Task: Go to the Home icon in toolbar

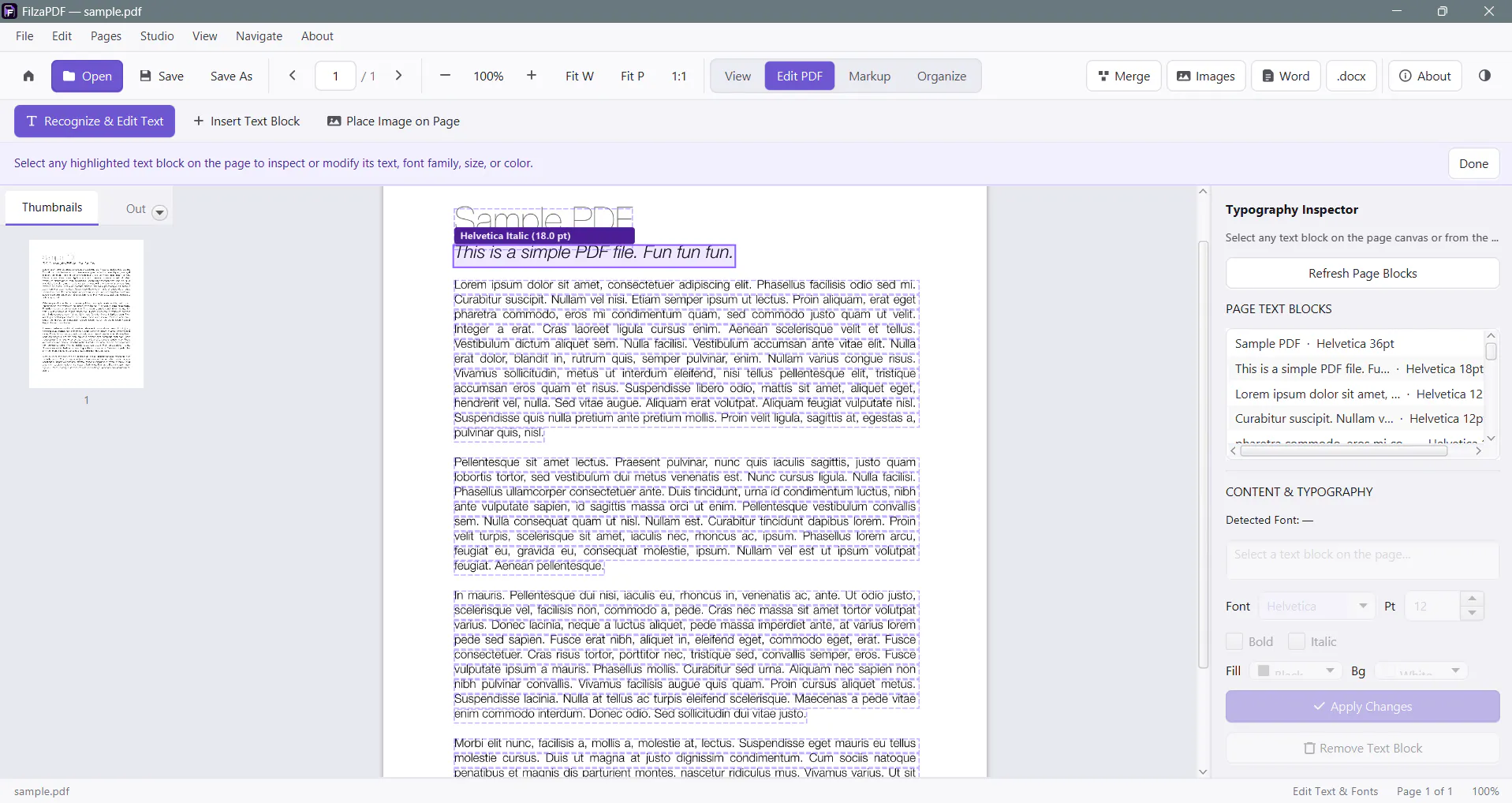Action: [28, 76]
